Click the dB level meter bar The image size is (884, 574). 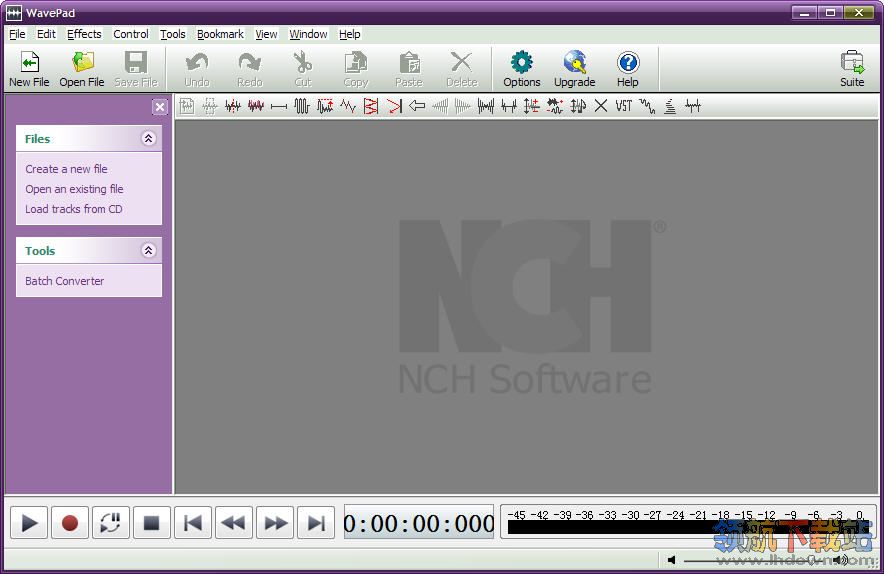[x=687, y=527]
